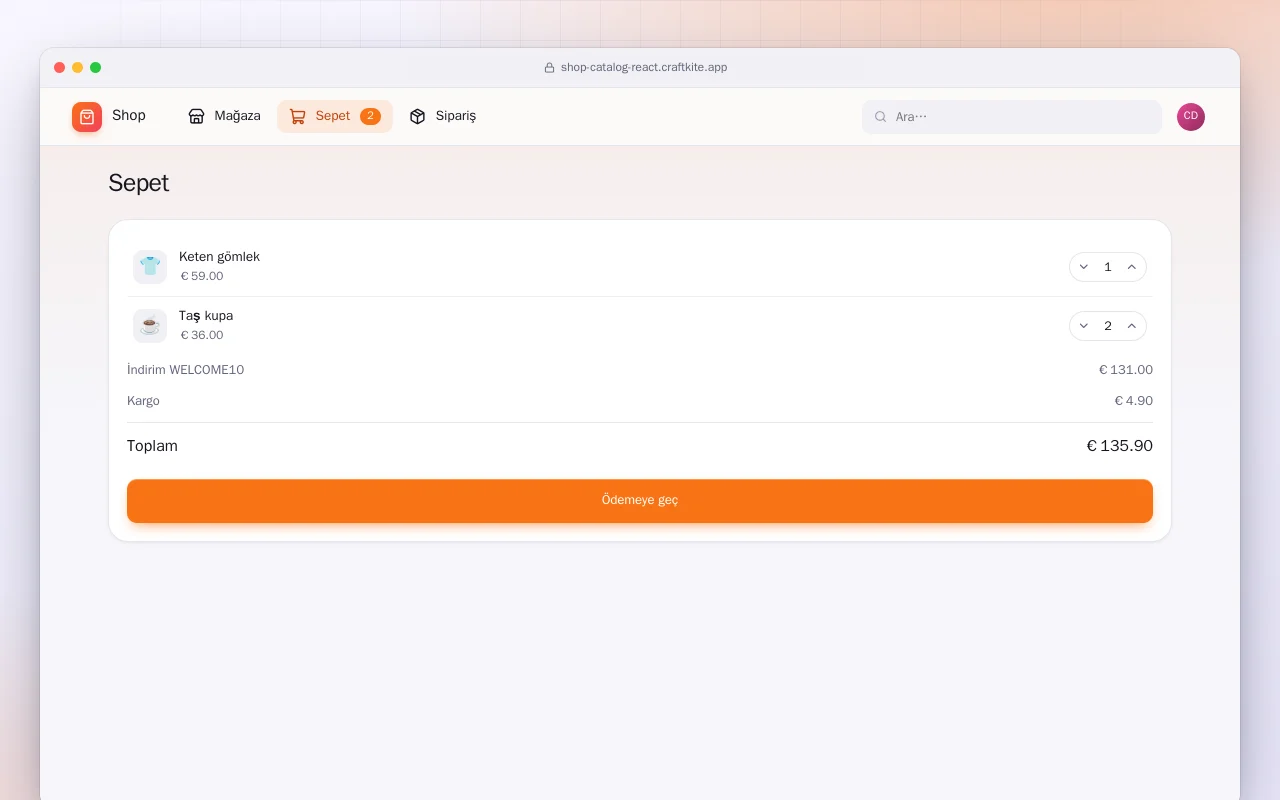
Task: Open the CD user avatar
Action: 1191,117
